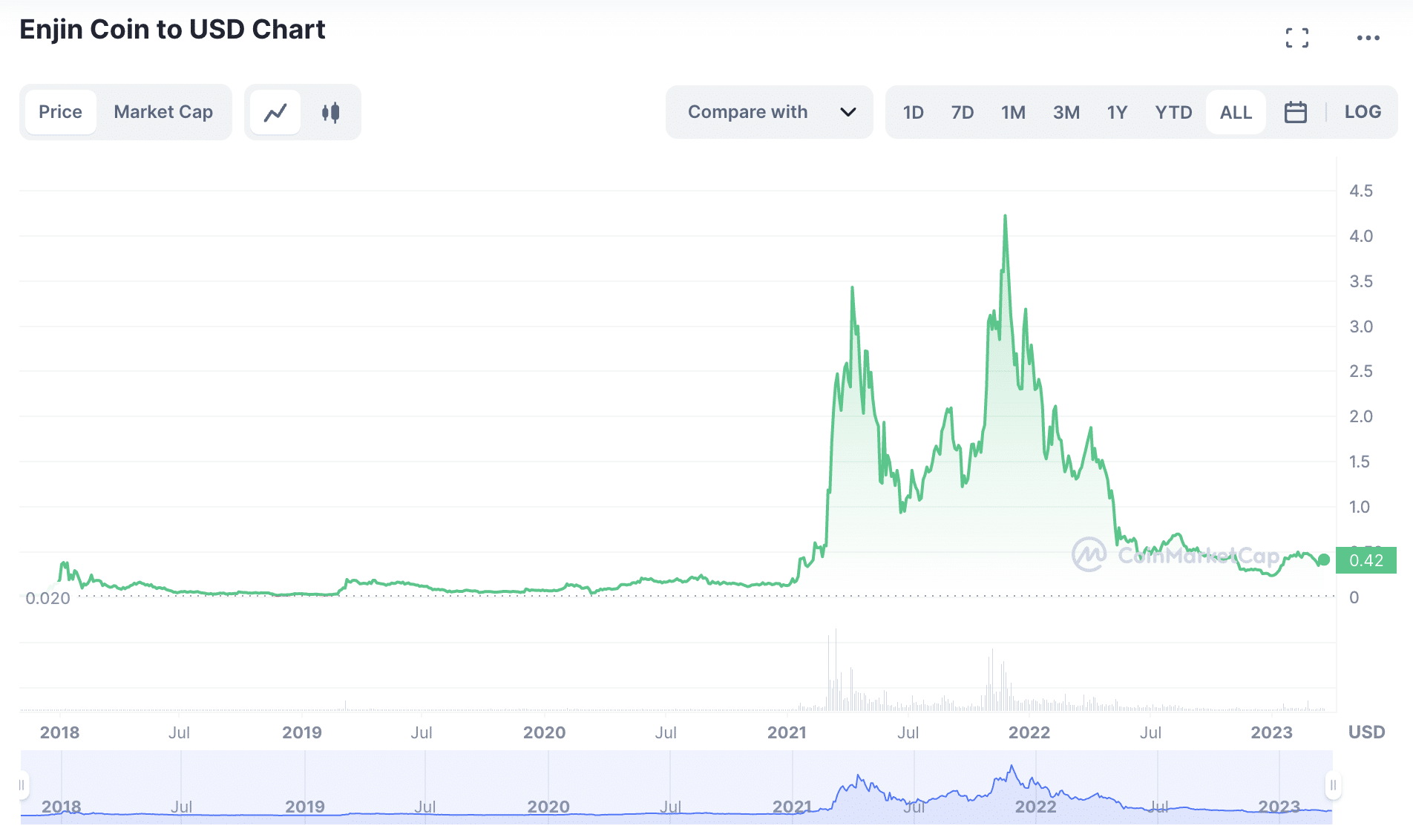
Task: Click the USD axis label
Action: point(1366,732)
